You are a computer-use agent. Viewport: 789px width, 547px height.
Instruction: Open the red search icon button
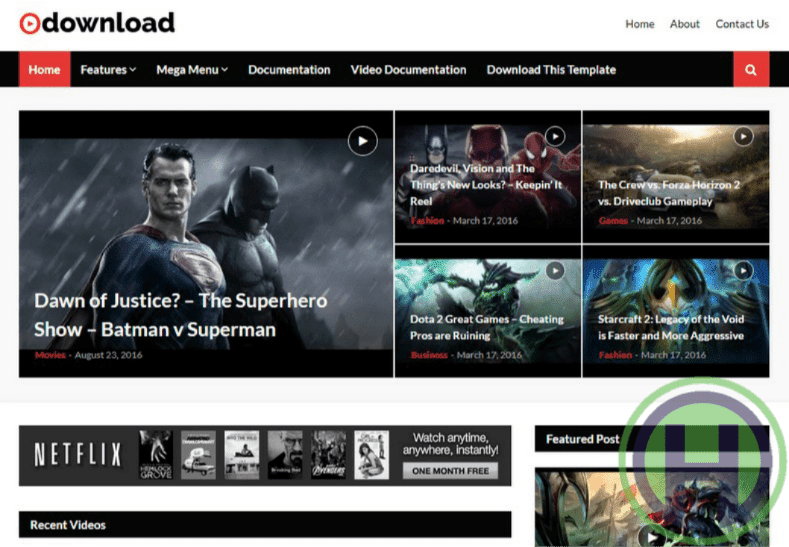pos(751,69)
